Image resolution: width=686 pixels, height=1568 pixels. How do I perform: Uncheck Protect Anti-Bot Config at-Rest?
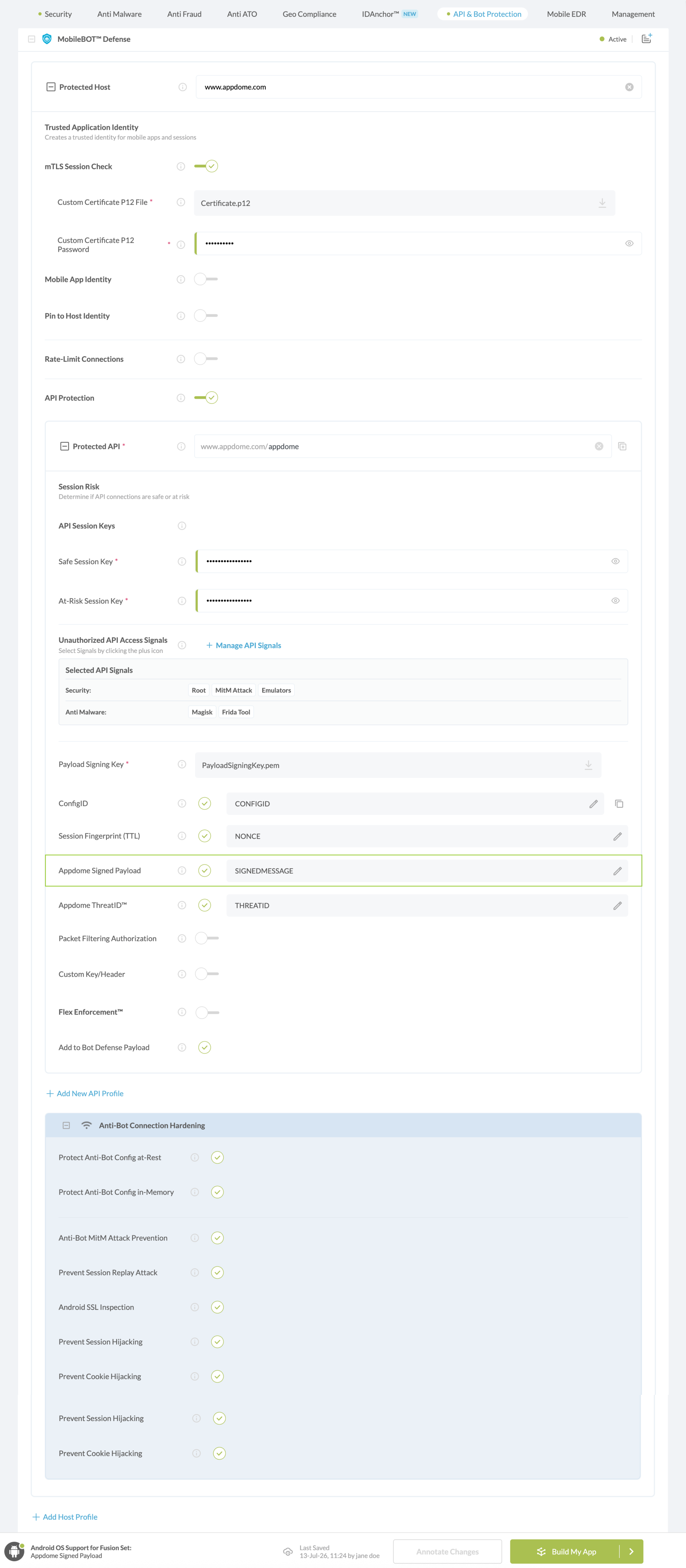(x=217, y=1158)
